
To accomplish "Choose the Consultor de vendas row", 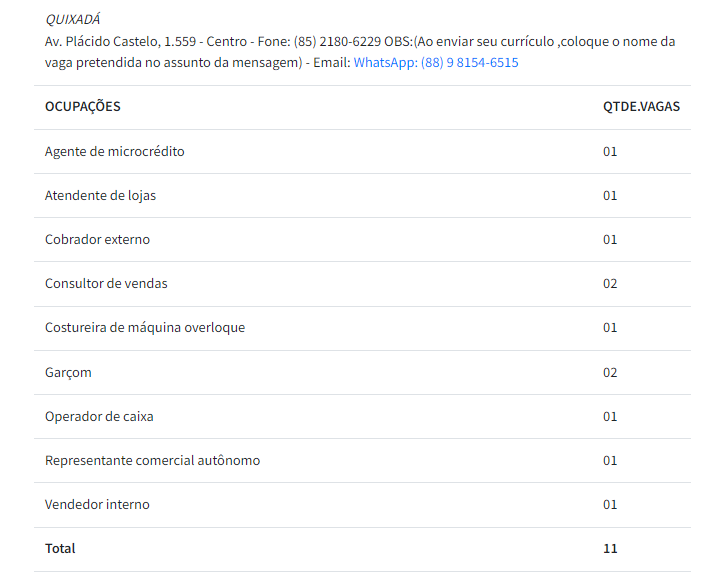I will [106, 284].
